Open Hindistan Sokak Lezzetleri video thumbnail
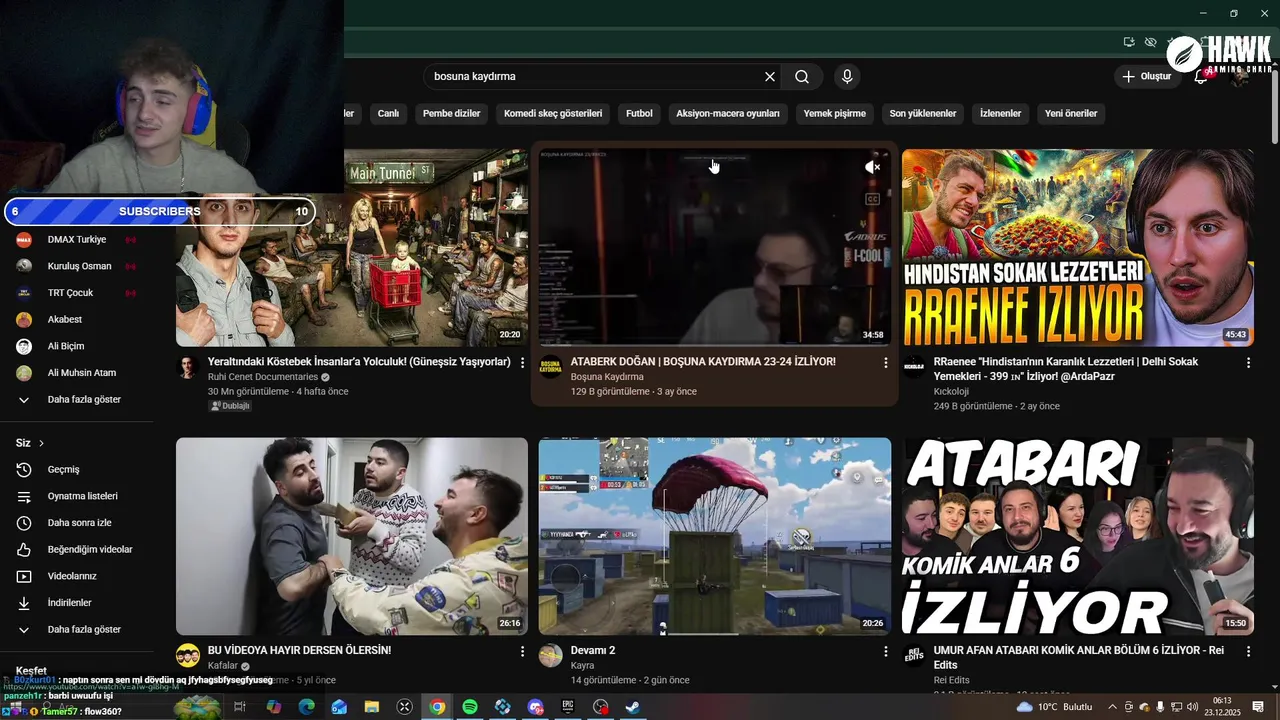 click(1078, 247)
